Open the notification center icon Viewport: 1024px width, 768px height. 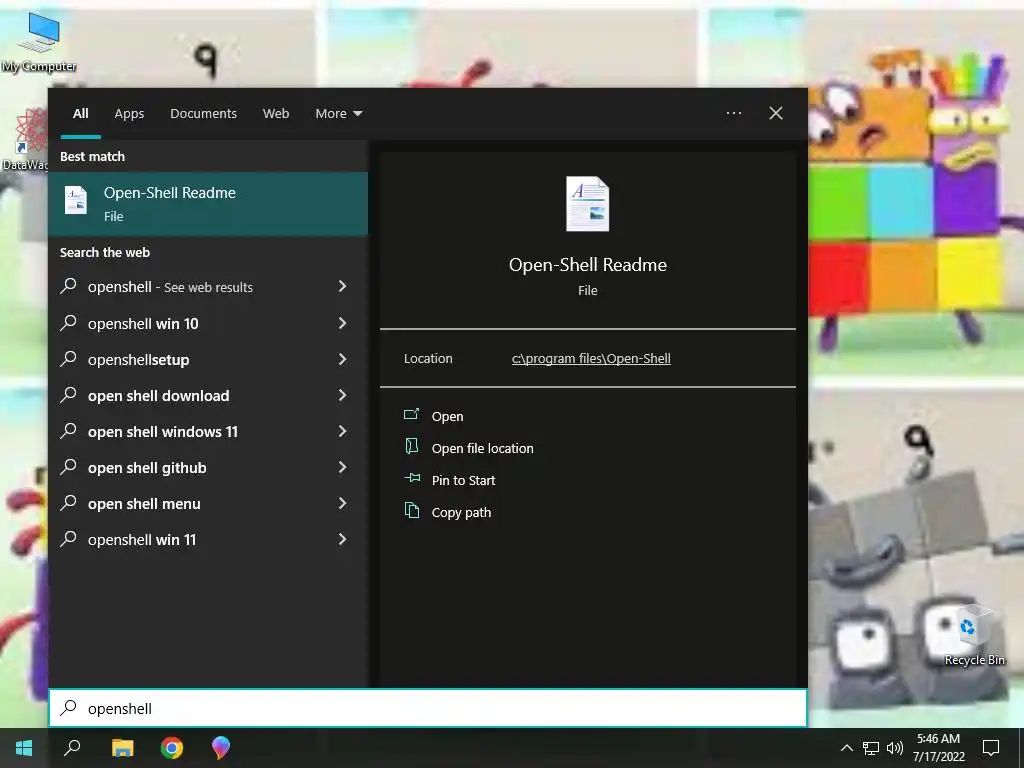point(991,748)
